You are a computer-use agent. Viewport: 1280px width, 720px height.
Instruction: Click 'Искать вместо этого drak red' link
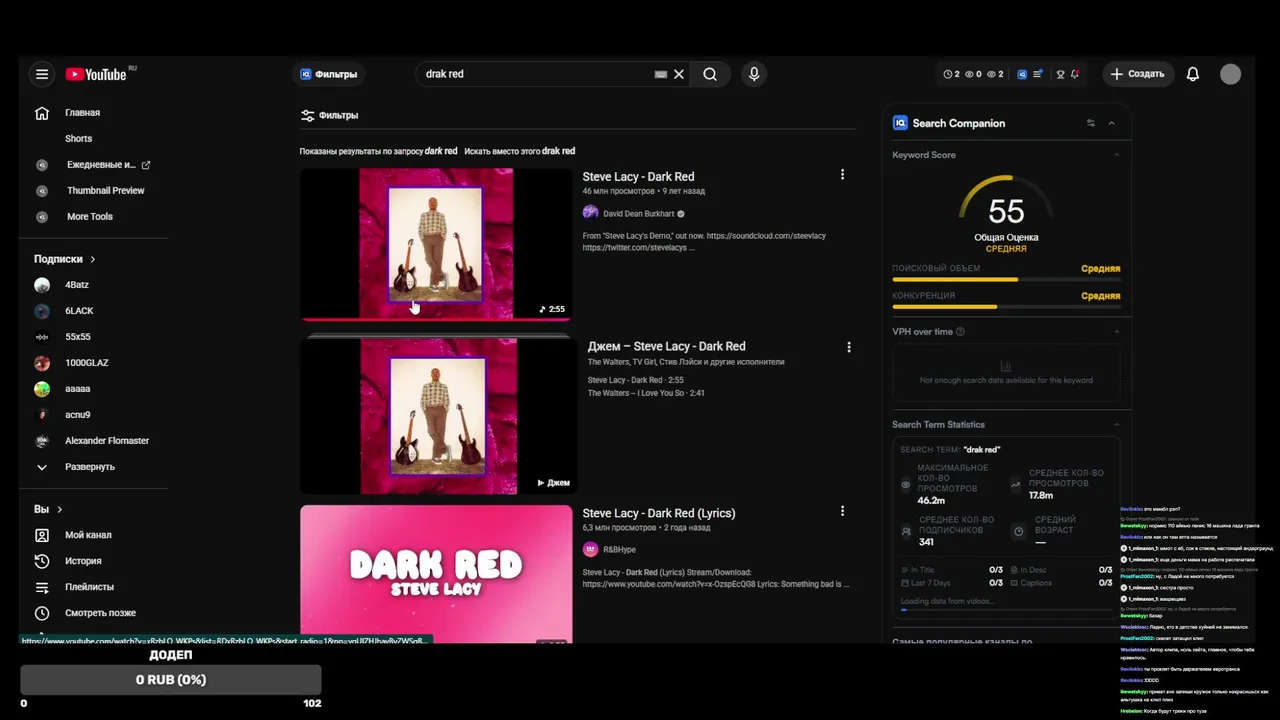tap(519, 151)
